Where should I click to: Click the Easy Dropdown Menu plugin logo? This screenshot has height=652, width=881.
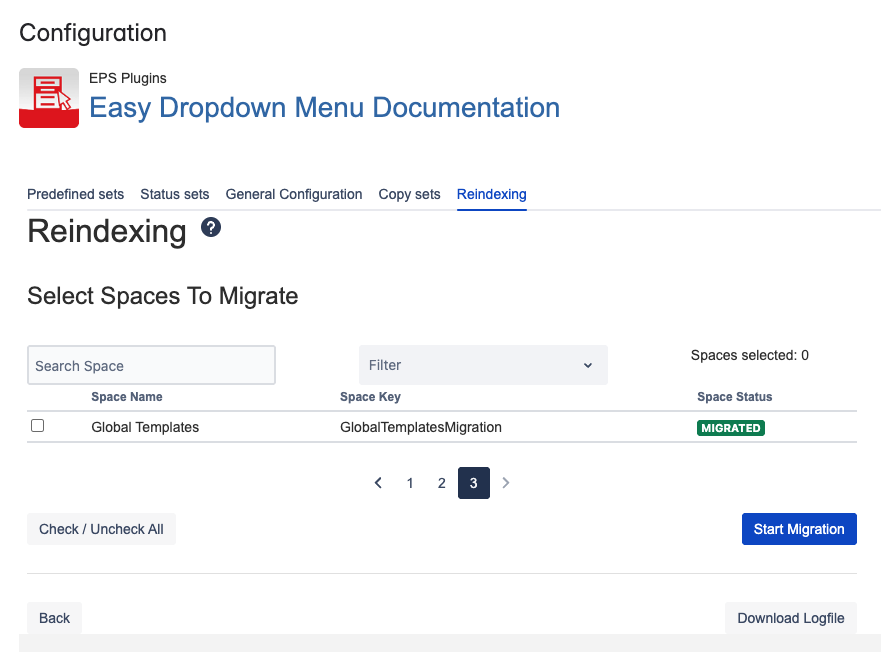tap(49, 98)
